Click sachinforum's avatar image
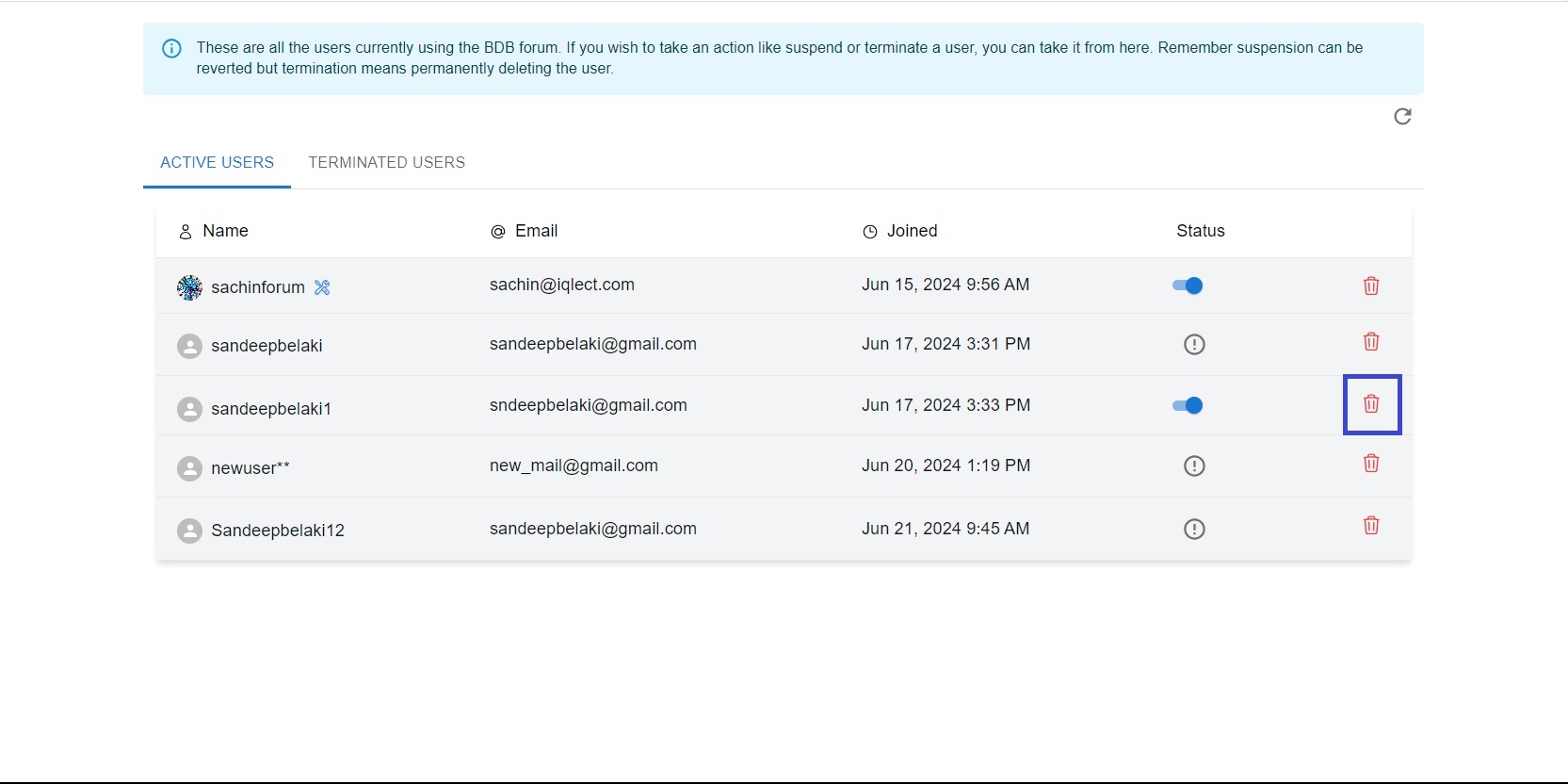 (189, 287)
